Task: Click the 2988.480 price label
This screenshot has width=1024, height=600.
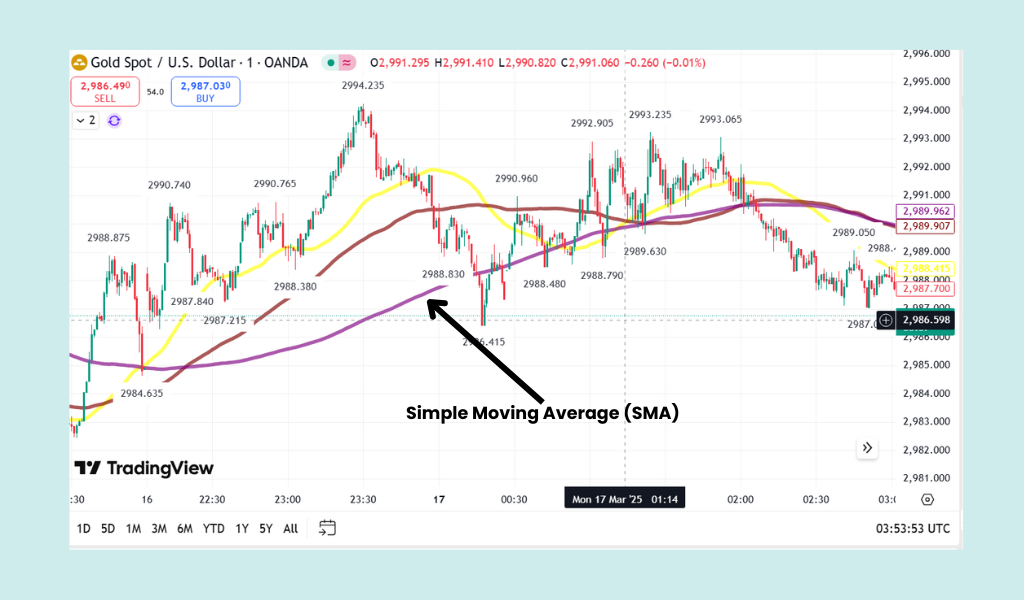Action: (544, 284)
